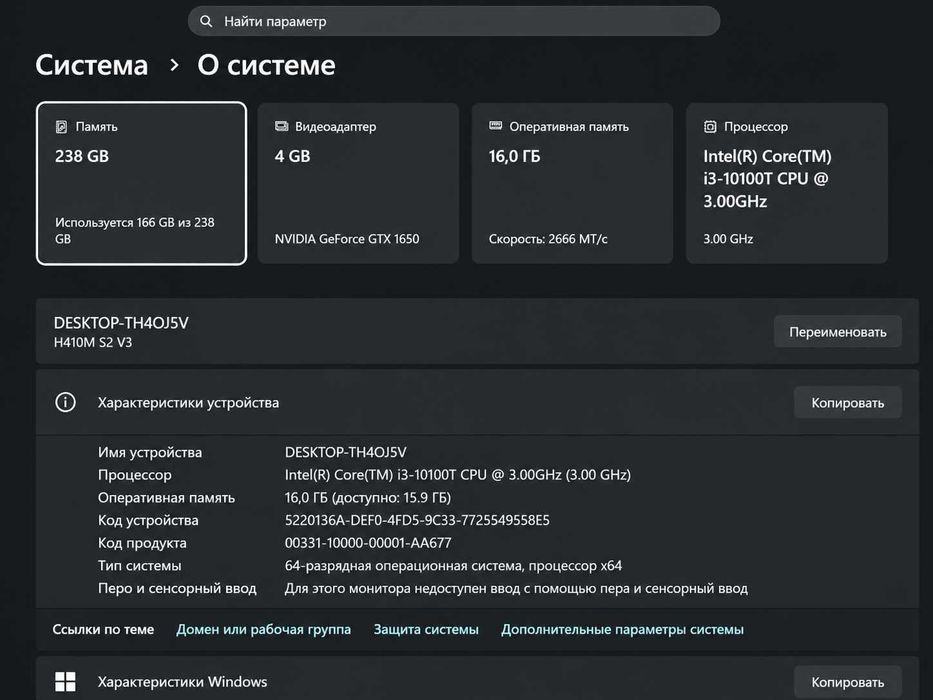This screenshot has height=700, width=933.
Task: Click "DESKTOP-TH4OJ5V" heading above rename
Action: pos(121,323)
